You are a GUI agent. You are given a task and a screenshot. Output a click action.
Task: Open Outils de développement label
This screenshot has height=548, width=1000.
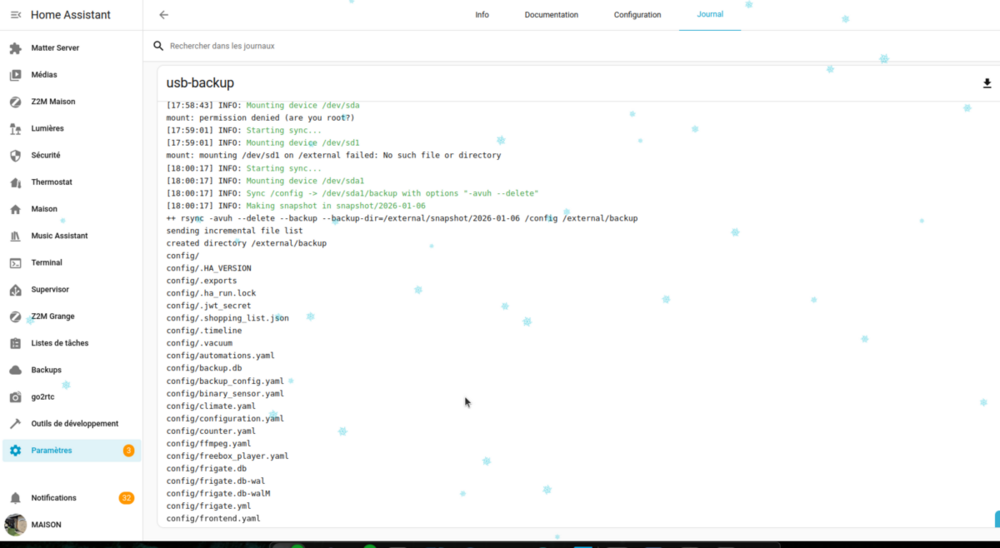(x=75, y=424)
